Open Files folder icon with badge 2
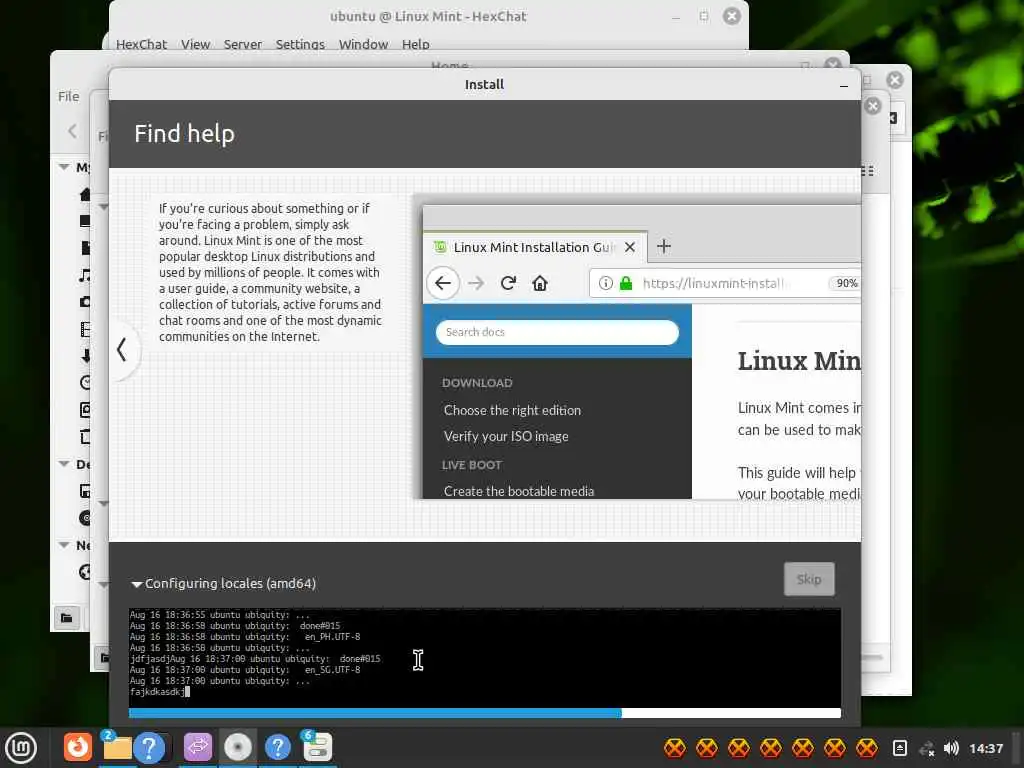 (x=117, y=747)
